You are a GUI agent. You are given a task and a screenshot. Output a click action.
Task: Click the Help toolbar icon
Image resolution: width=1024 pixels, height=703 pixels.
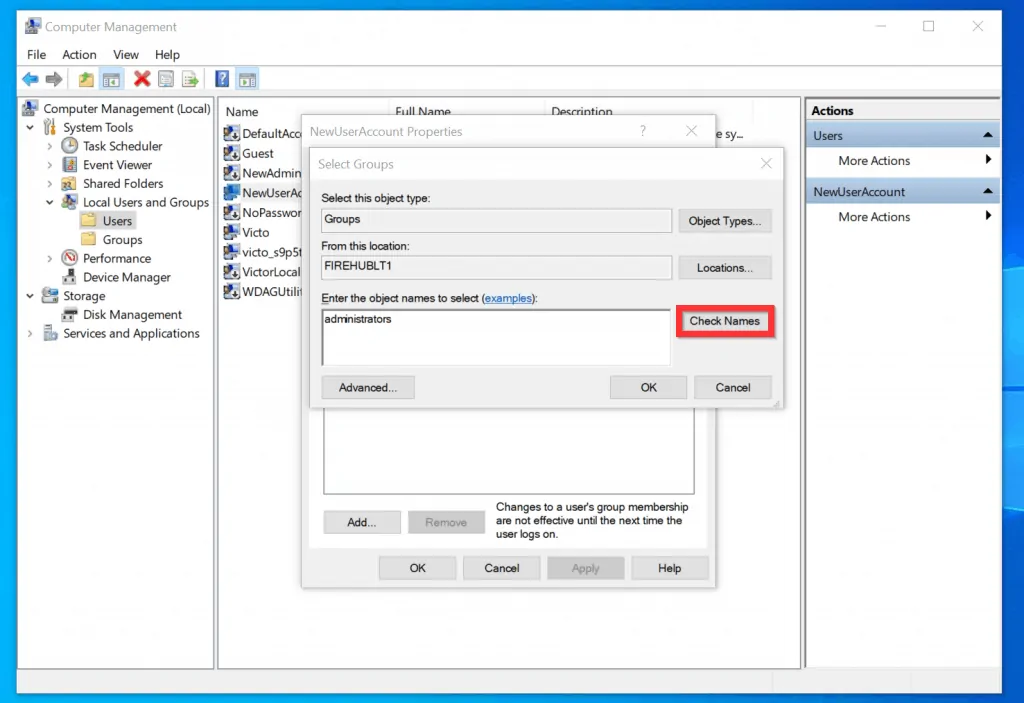coord(221,79)
